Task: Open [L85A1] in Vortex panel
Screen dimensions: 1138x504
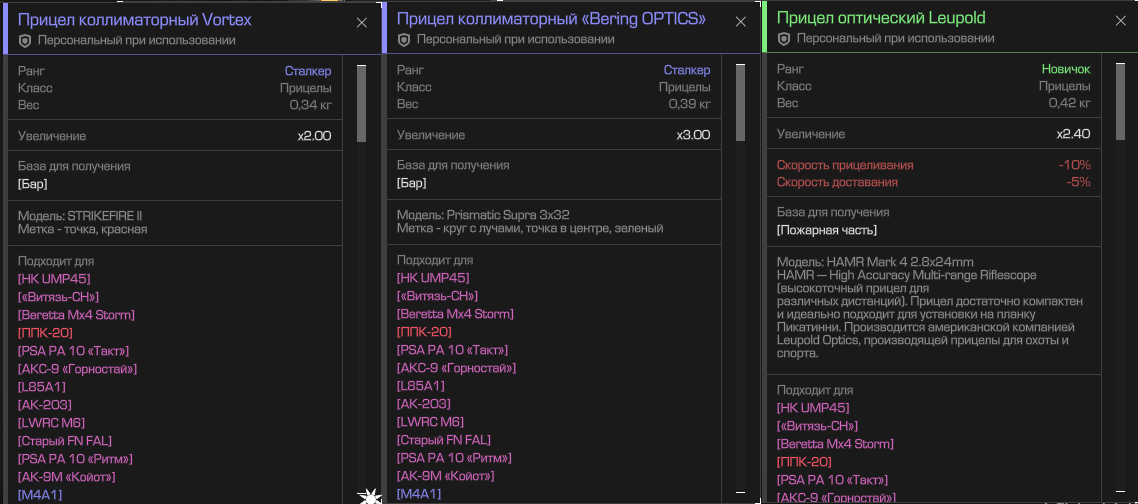Action: pyautogui.click(x=41, y=387)
